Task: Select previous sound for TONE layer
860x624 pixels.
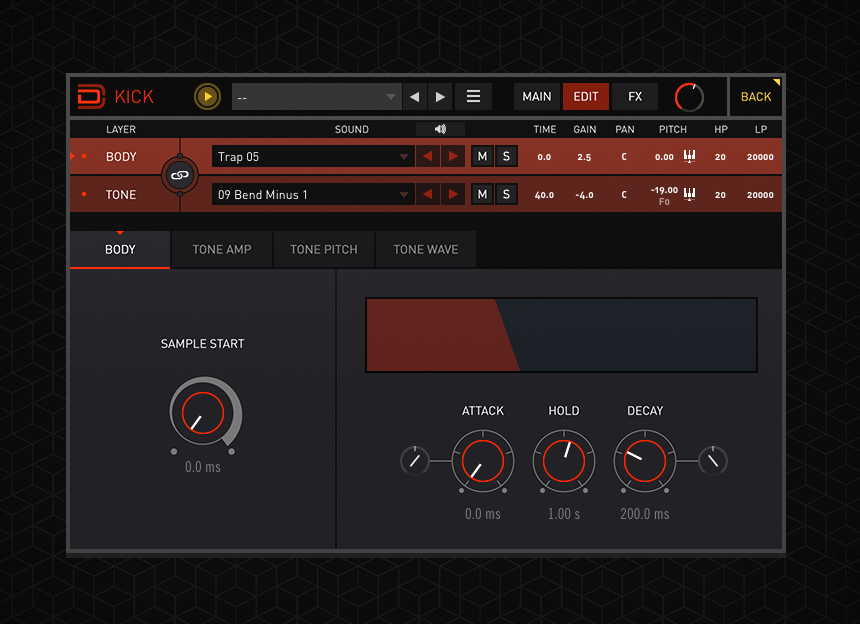Action: pos(427,195)
